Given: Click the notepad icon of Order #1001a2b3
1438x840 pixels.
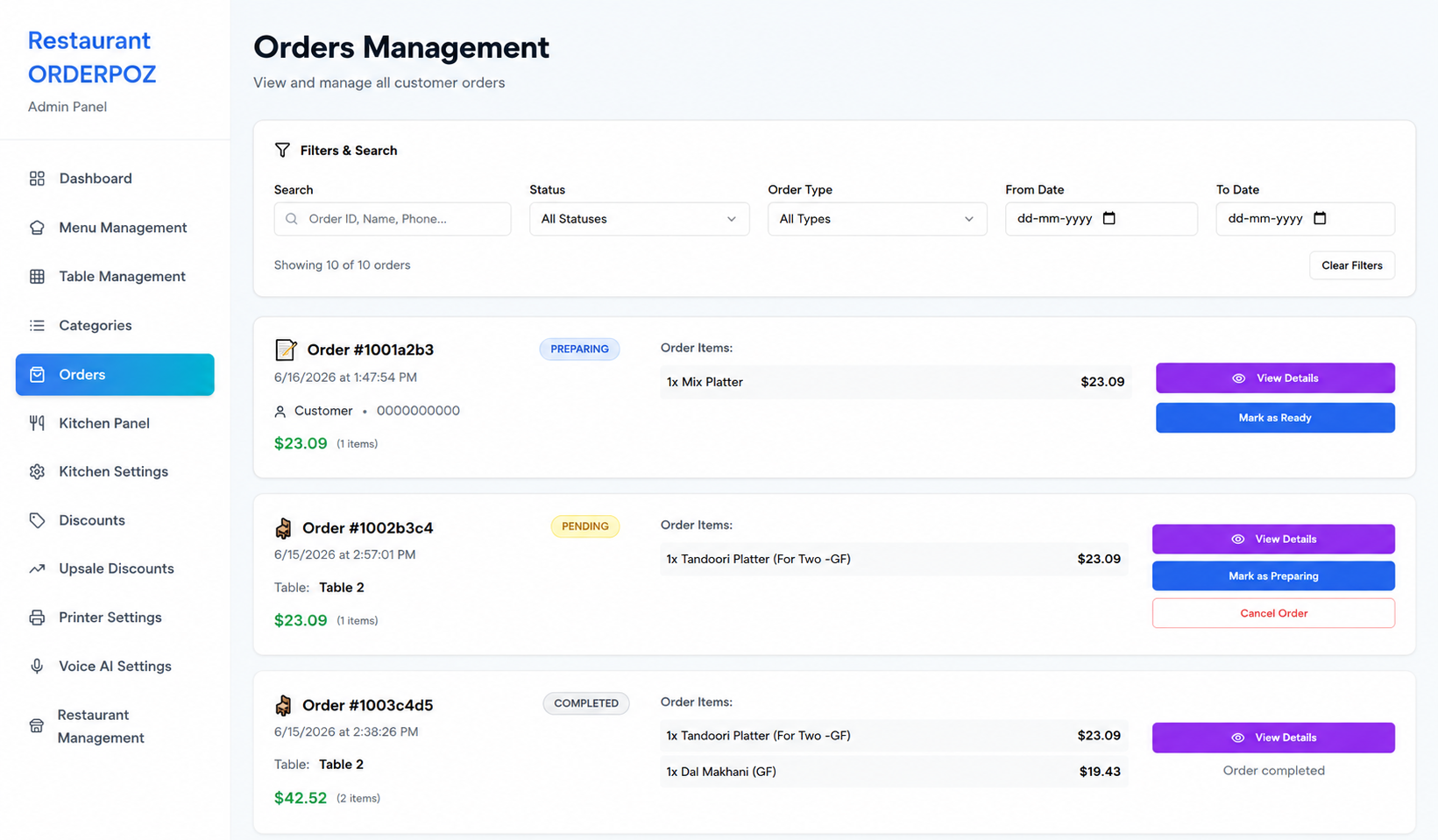Looking at the screenshot, I should [286, 349].
